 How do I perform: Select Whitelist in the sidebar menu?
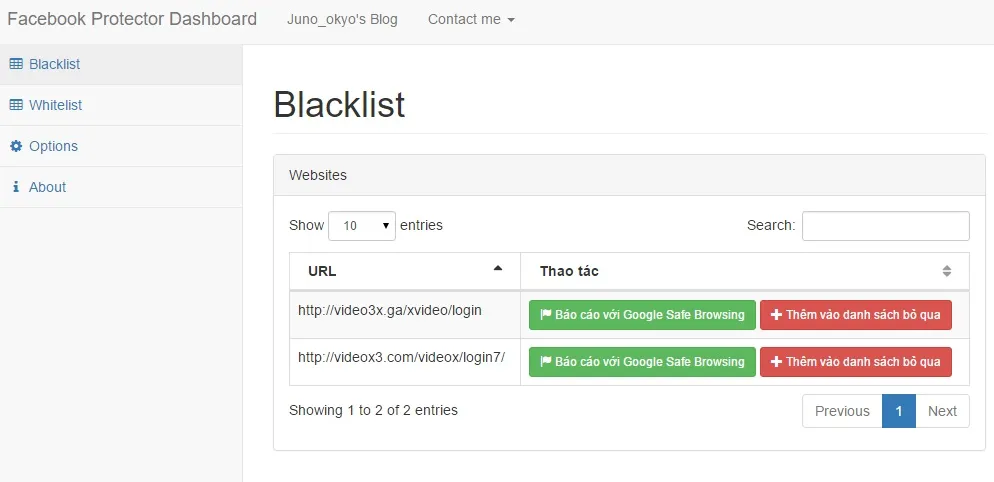[x=56, y=105]
